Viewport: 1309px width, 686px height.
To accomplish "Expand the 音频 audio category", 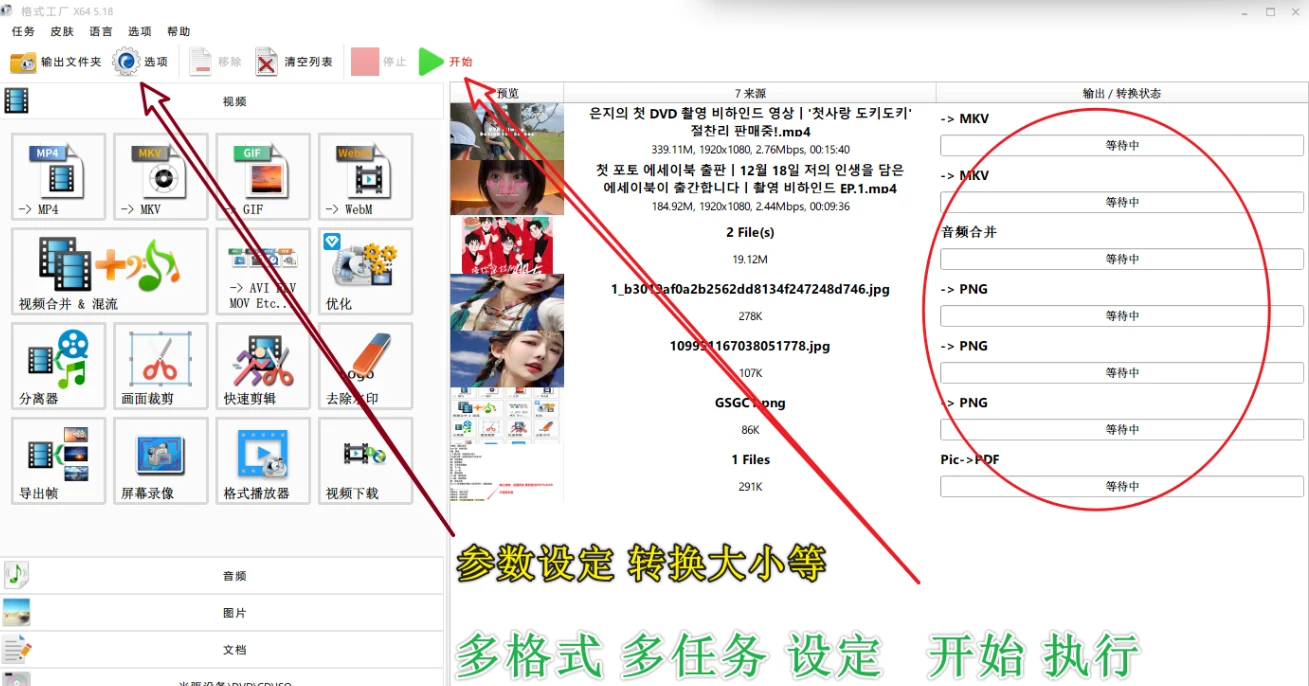I will (222, 576).
